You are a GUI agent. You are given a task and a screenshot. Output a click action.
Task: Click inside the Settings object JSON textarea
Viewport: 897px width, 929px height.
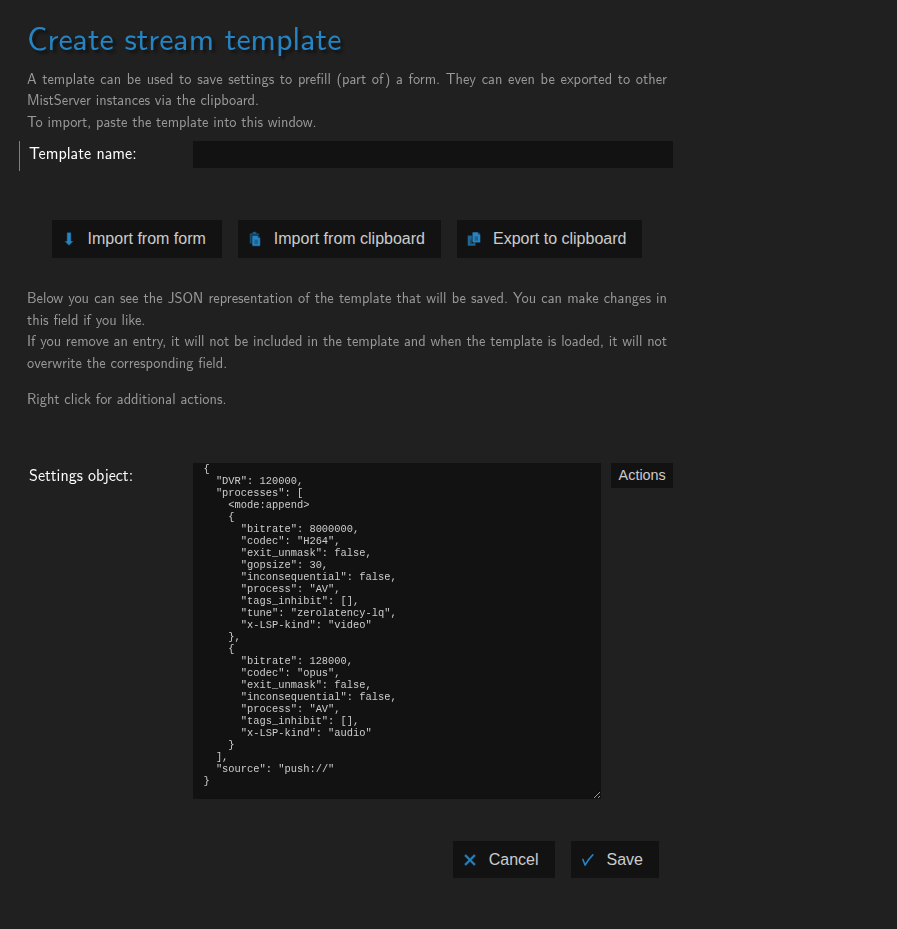tap(397, 631)
